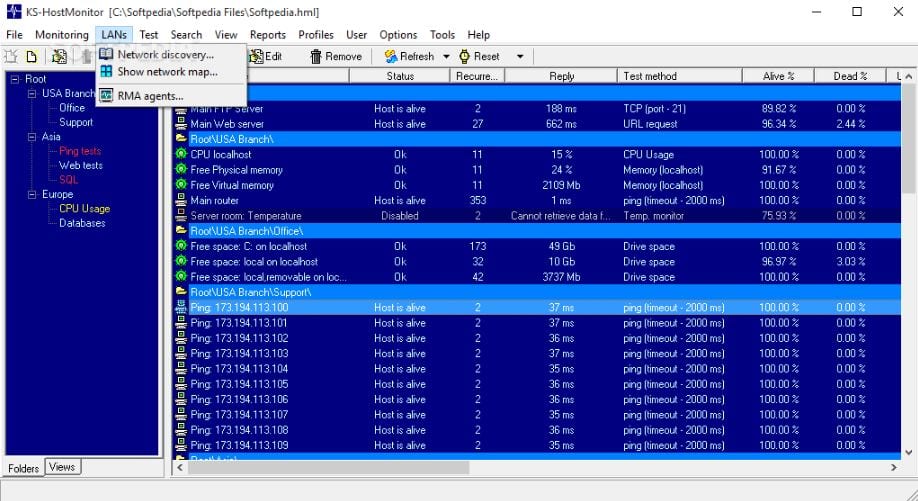Click the new folder icon in the toolbar
Image resolution: width=918 pixels, height=501 pixels.
click(11, 56)
